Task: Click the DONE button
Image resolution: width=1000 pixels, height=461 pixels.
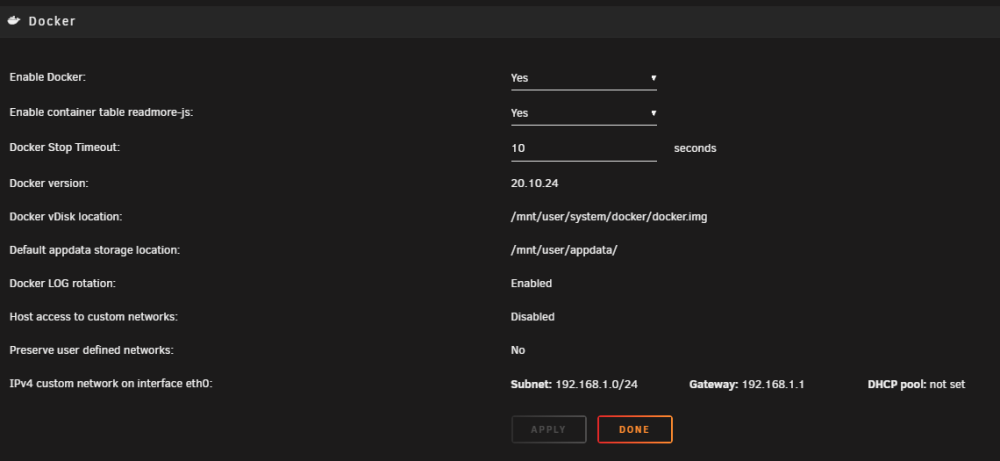Action: tap(635, 429)
